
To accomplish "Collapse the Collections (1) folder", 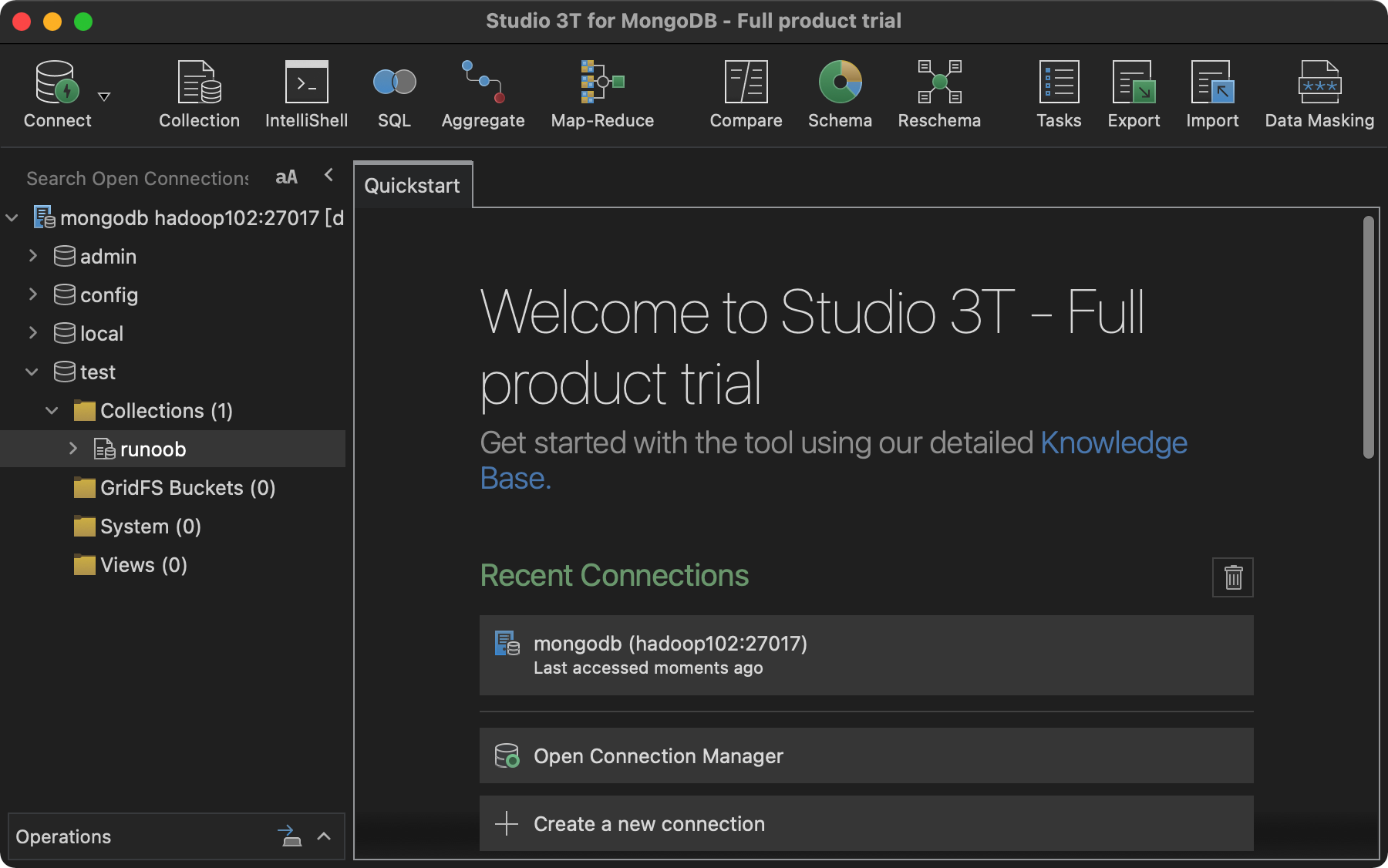I will pyautogui.click(x=52, y=410).
